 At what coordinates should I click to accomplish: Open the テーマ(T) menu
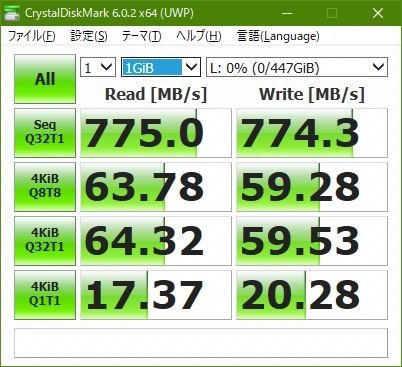tap(142, 36)
